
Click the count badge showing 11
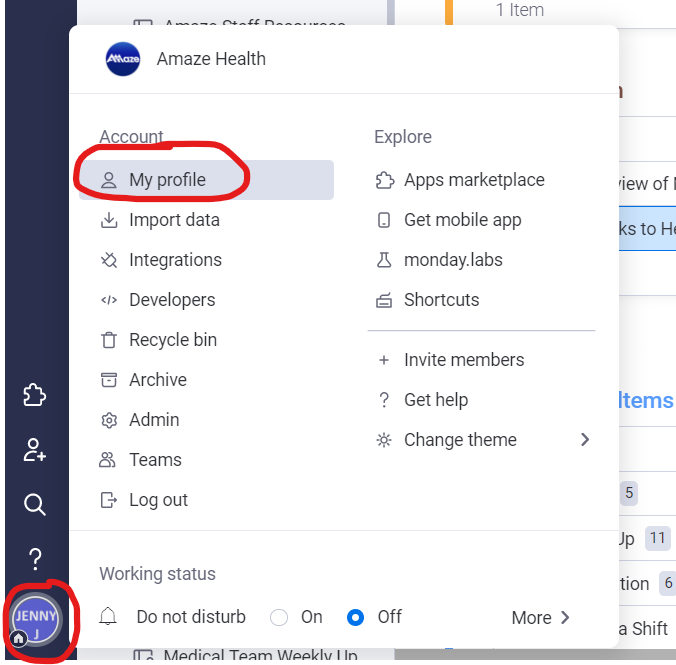(x=657, y=538)
